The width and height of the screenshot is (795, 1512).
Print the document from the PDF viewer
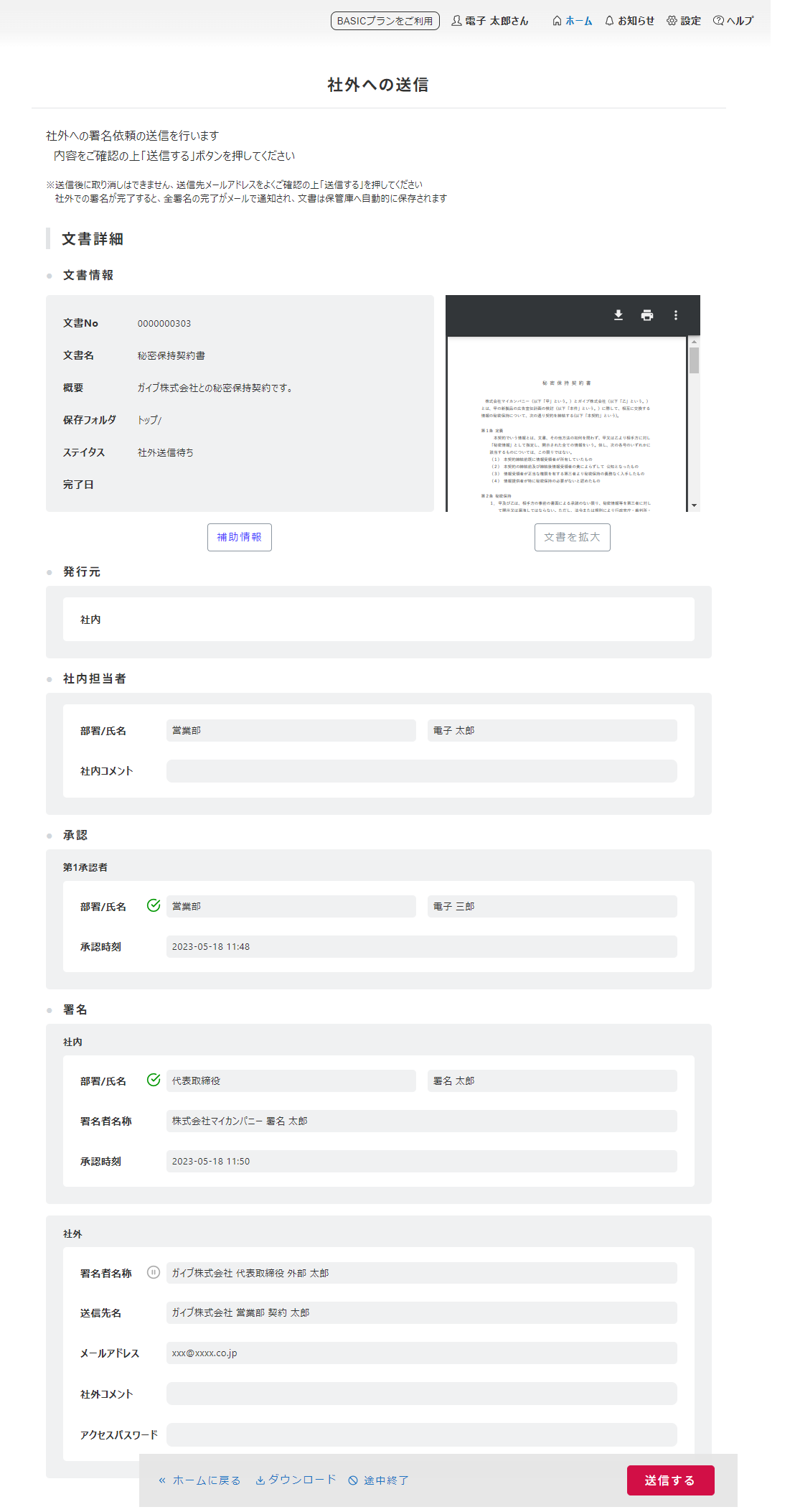click(x=646, y=315)
